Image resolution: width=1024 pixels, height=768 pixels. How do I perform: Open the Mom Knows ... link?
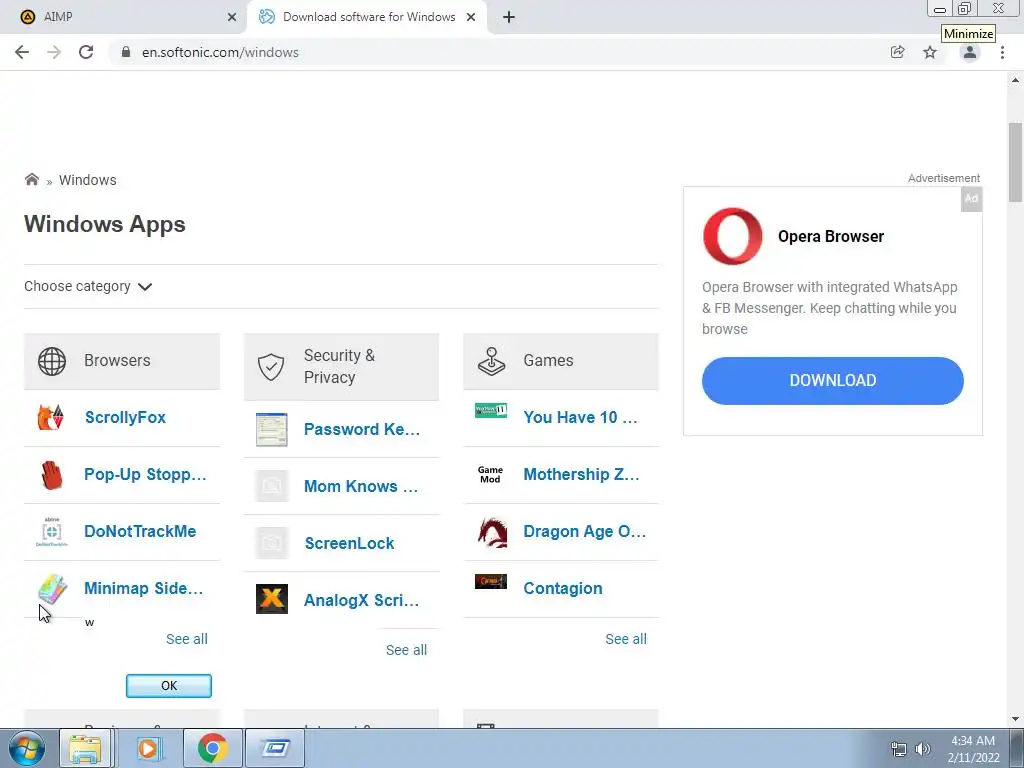[361, 487]
